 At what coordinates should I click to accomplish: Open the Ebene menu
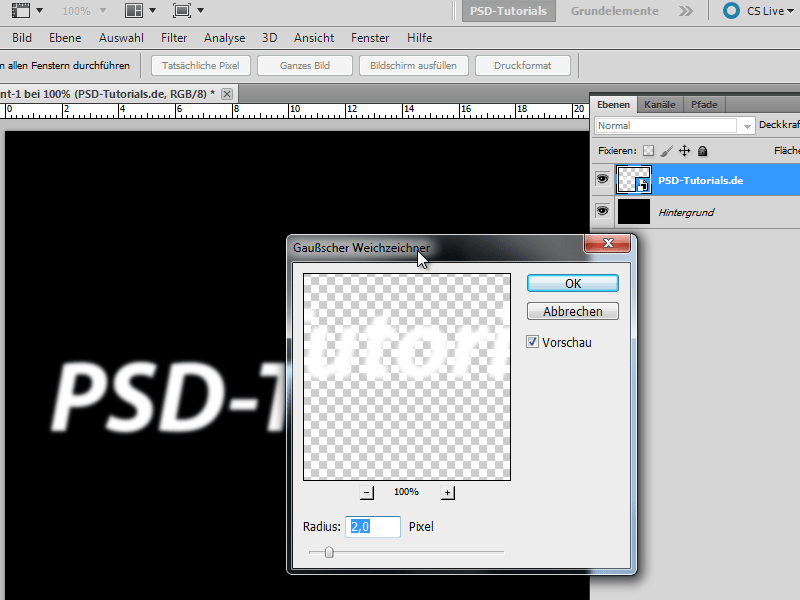65,38
